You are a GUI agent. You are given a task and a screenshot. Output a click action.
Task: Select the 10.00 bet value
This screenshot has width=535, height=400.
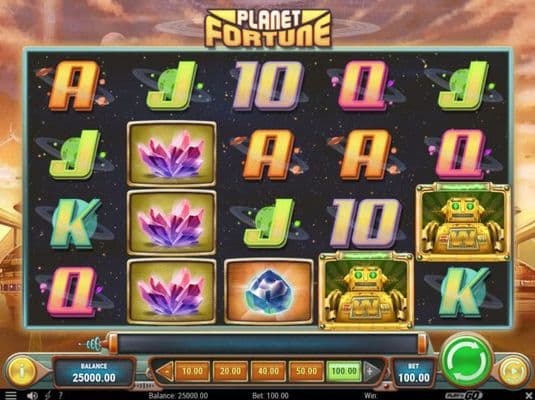click(192, 371)
